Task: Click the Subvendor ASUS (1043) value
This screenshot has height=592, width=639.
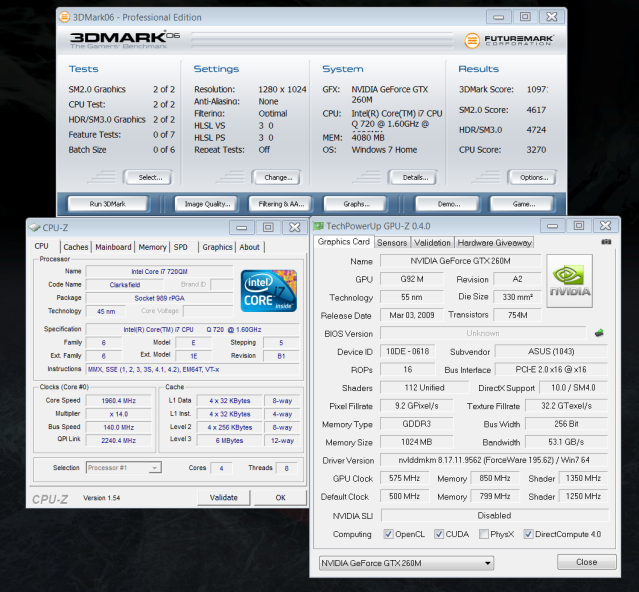Action: point(551,351)
